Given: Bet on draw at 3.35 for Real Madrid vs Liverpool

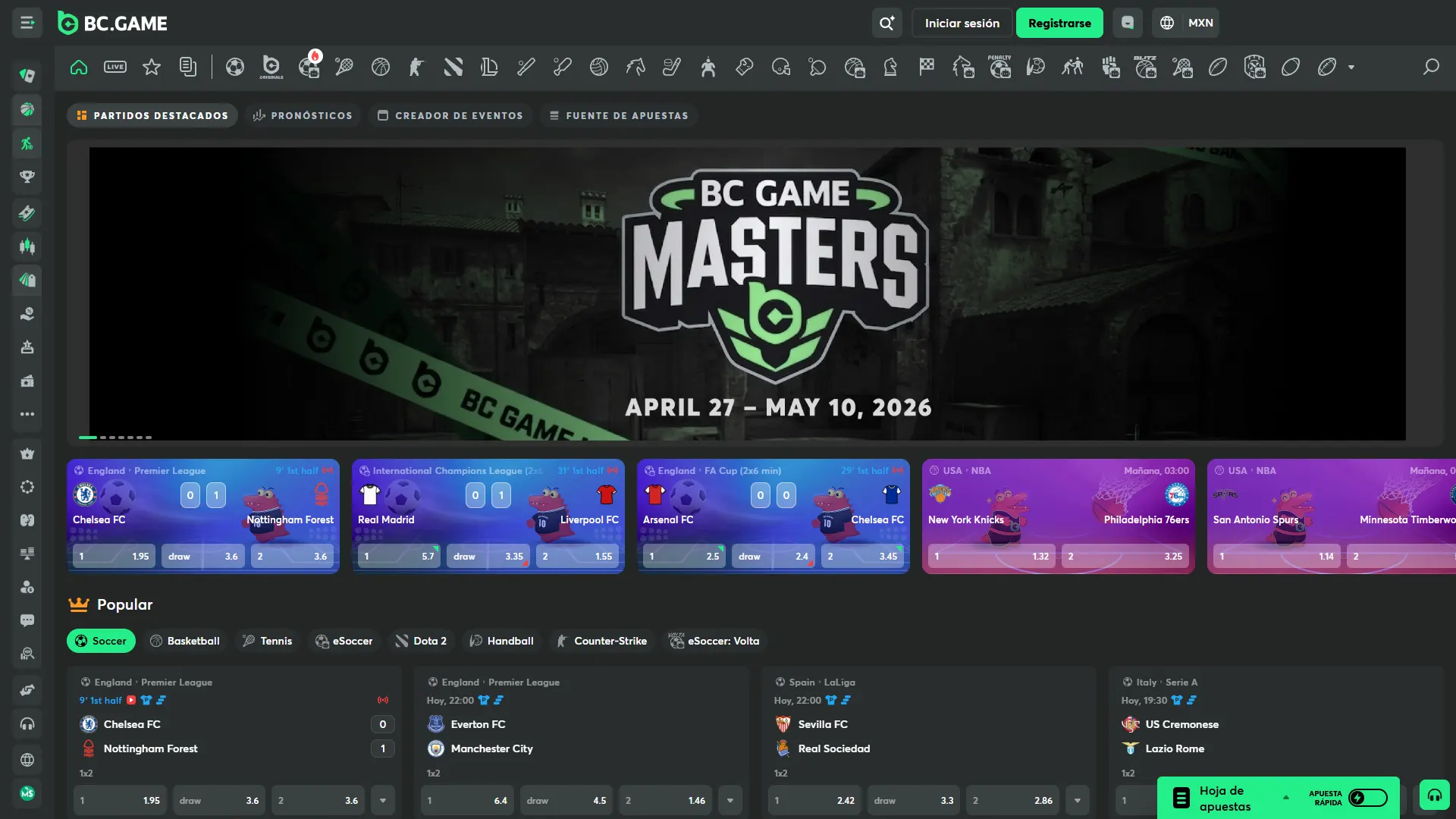Looking at the screenshot, I should (x=488, y=557).
